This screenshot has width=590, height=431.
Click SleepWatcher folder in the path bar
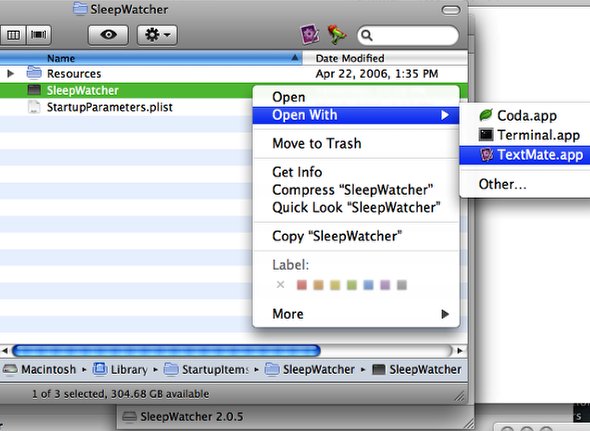(310, 370)
